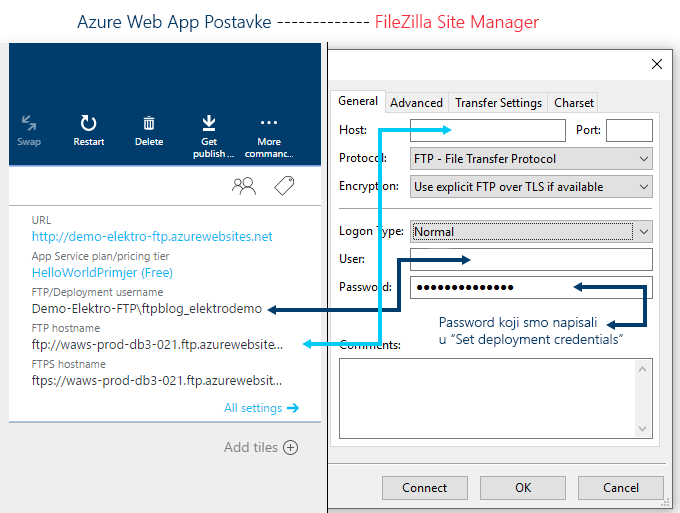
Task: Open More commands ellipsis icon
Action: 269,123
